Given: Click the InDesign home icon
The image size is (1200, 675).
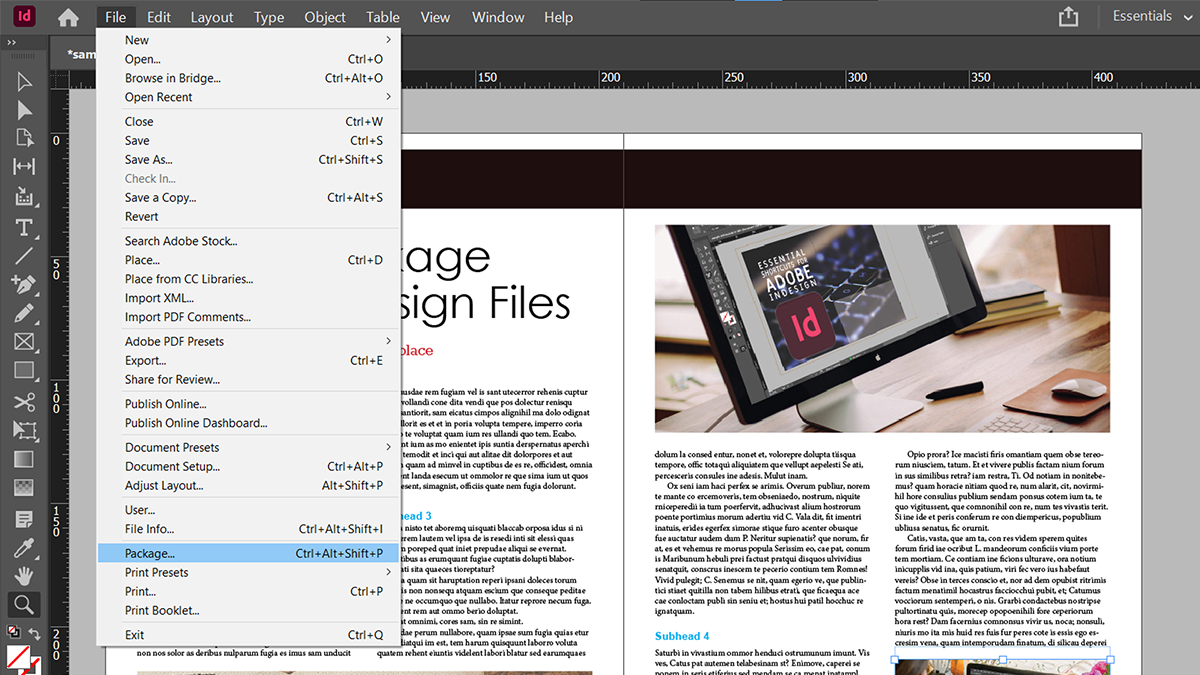Looking at the screenshot, I should click(66, 16).
